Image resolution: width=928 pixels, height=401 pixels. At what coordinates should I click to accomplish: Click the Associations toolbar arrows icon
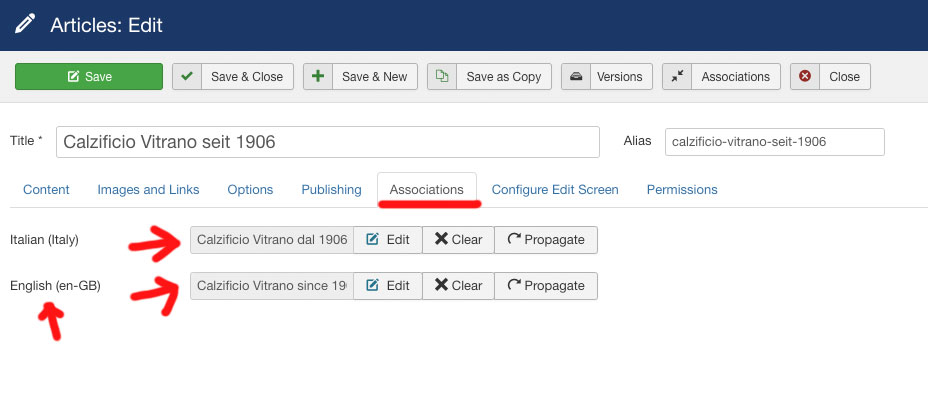click(677, 77)
